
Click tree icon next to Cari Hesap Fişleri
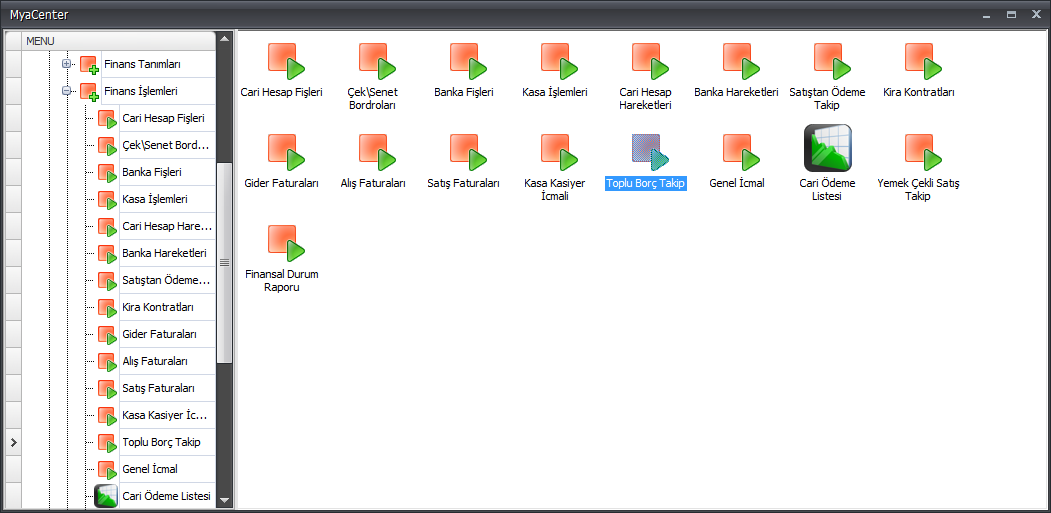tap(107, 119)
